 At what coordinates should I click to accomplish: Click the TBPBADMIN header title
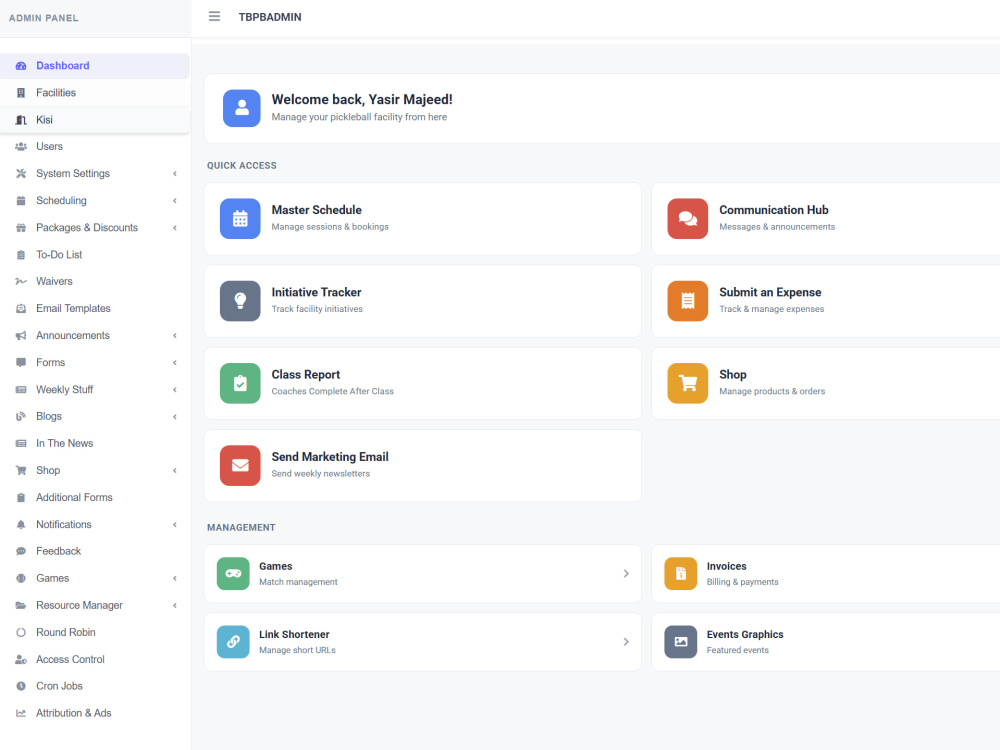(x=270, y=17)
